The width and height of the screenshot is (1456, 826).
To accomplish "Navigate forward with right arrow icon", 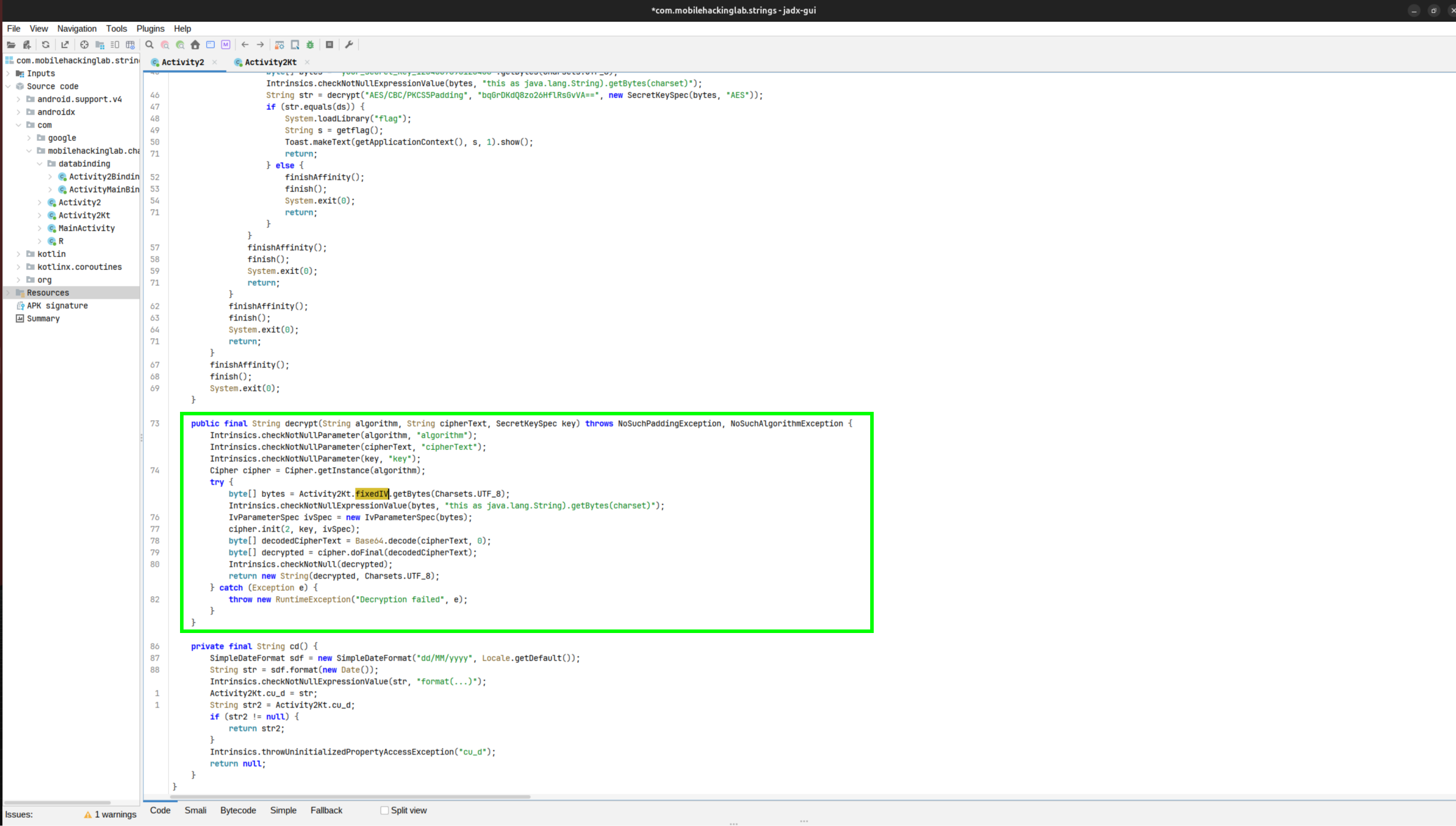I will (x=260, y=45).
